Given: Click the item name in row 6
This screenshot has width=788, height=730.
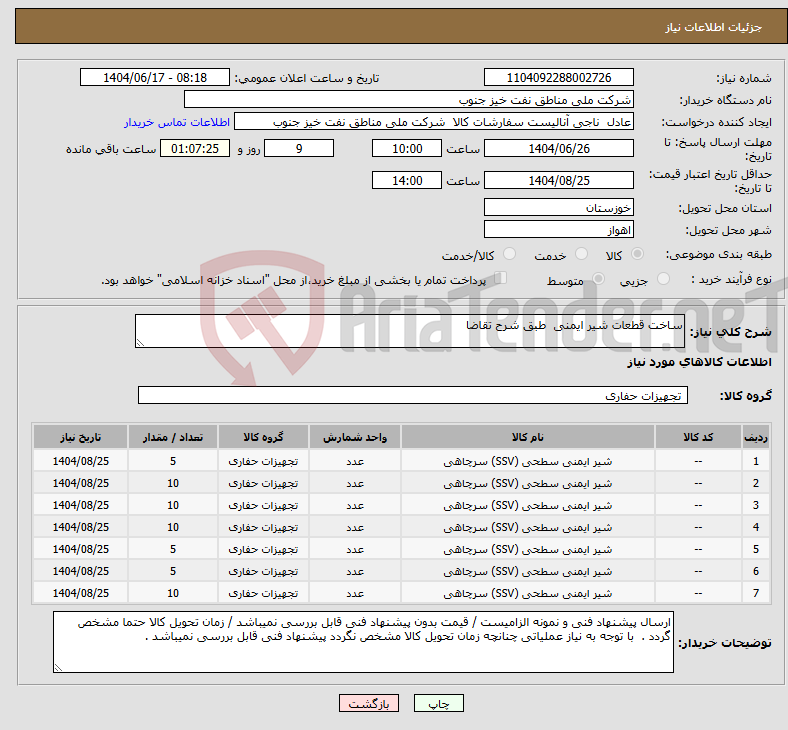Looking at the screenshot, I should click(x=528, y=572).
